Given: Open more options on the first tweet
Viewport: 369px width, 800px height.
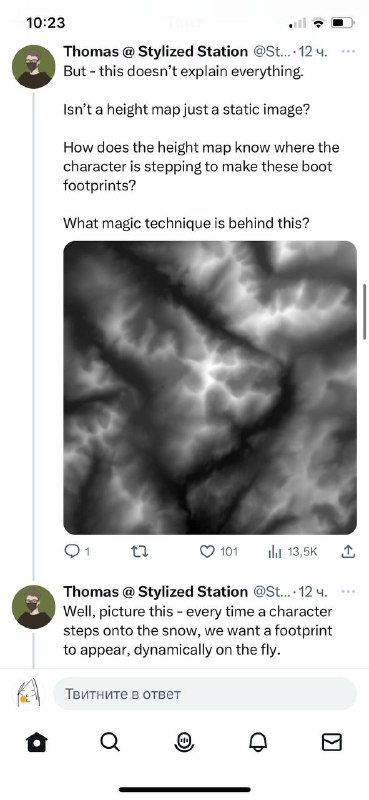Looking at the screenshot, I should click(x=348, y=52).
